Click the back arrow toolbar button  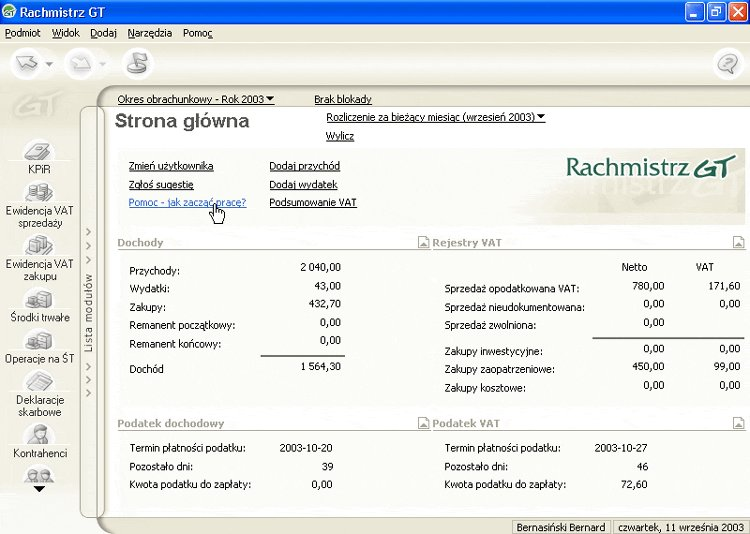pyautogui.click(x=27, y=63)
